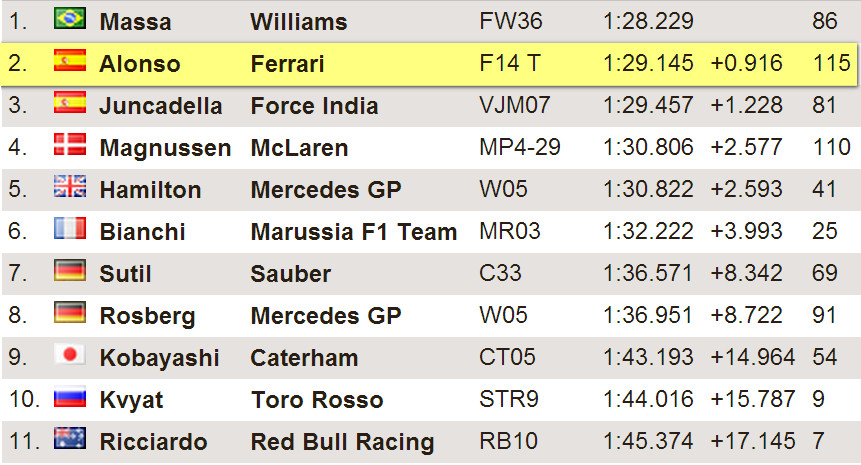Click the German flag next to Rosberg
The height and width of the screenshot is (465, 861).
pyautogui.click(x=70, y=312)
